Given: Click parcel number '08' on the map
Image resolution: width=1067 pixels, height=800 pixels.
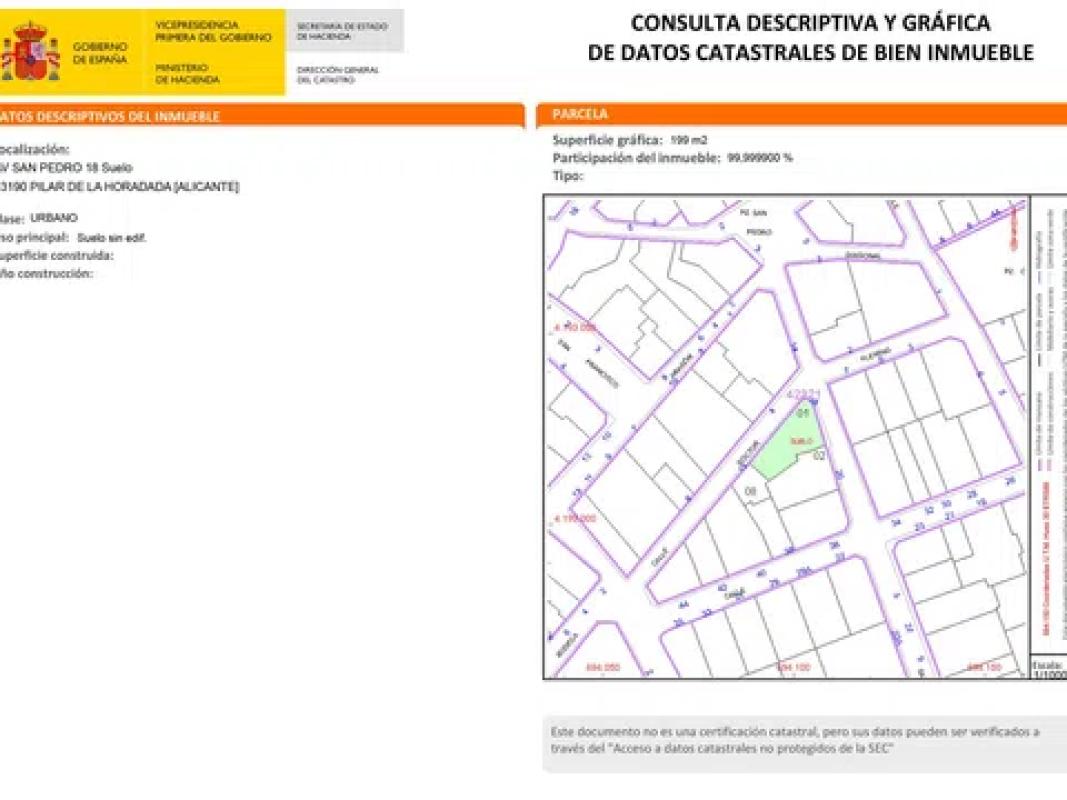Looking at the screenshot, I should point(751,491).
